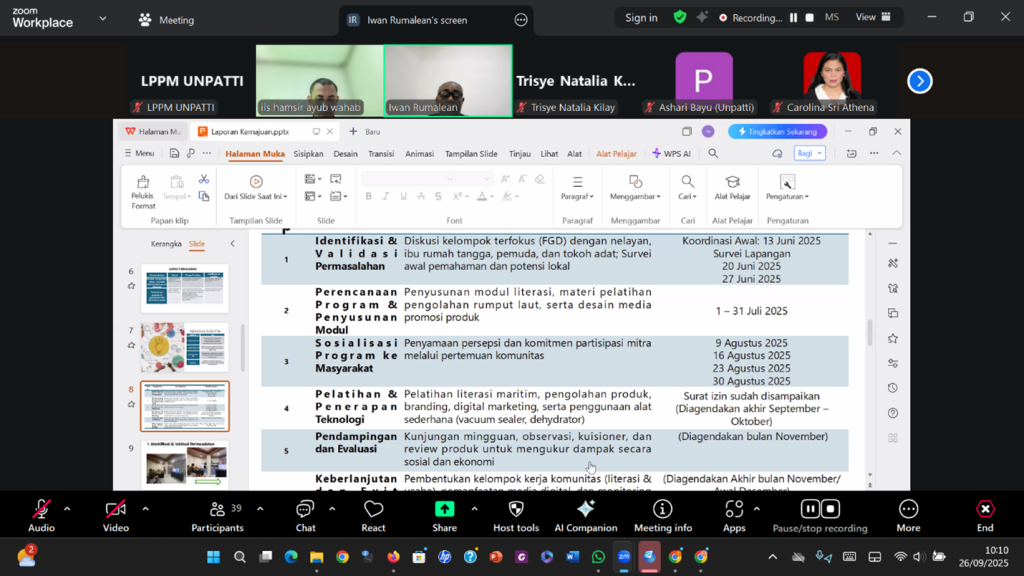Click the Sign in button
The height and width of the screenshot is (576, 1024).
tap(641, 17)
